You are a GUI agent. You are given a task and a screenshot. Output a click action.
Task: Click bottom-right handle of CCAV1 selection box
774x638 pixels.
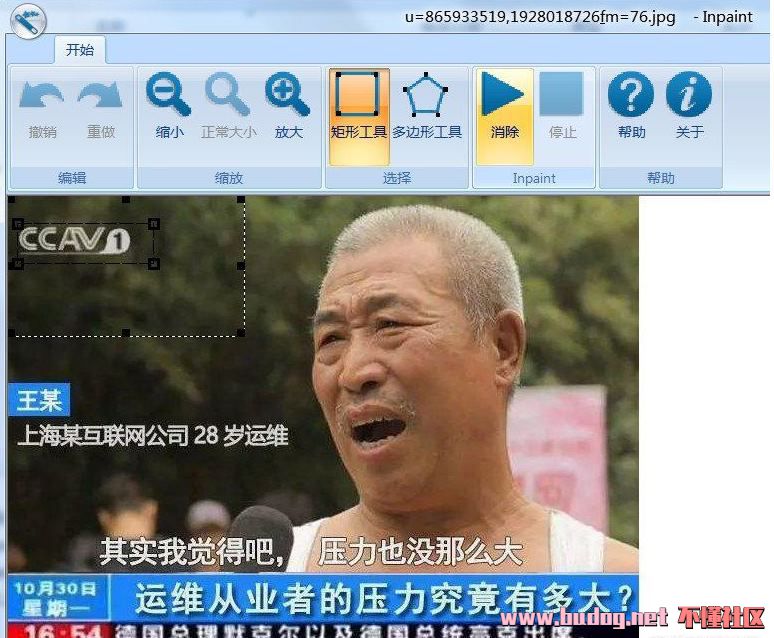[x=154, y=264]
